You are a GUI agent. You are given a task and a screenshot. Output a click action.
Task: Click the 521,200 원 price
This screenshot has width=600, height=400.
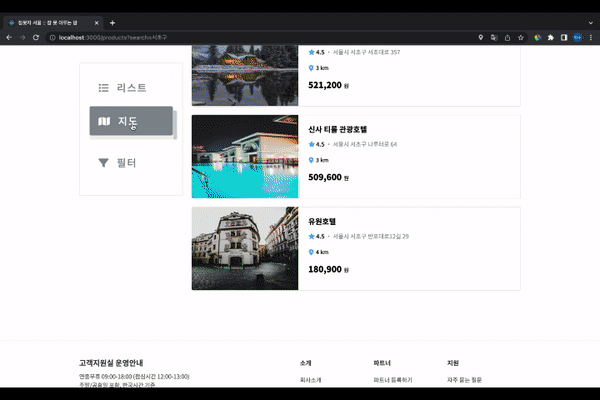coord(328,85)
